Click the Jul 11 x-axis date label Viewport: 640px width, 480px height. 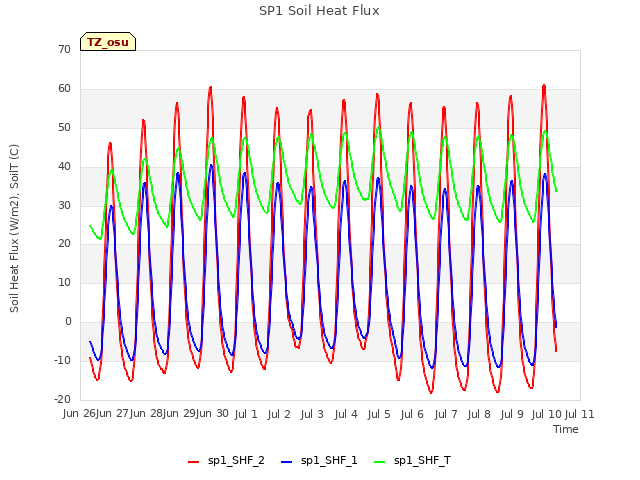point(580,414)
